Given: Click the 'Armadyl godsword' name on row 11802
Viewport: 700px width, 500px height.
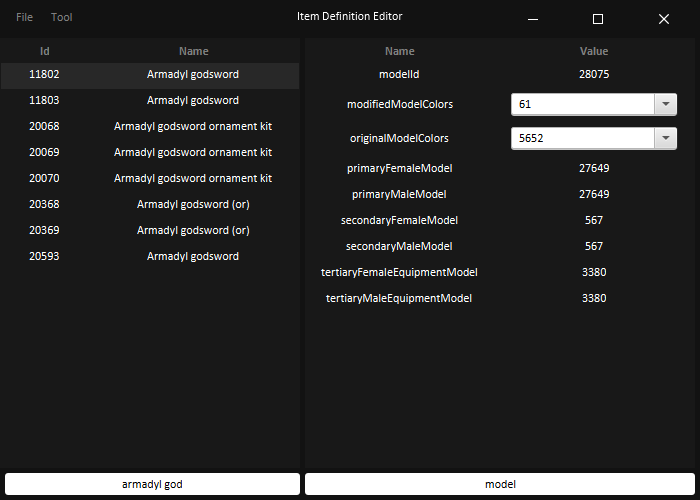Looking at the screenshot, I should pos(193,75).
